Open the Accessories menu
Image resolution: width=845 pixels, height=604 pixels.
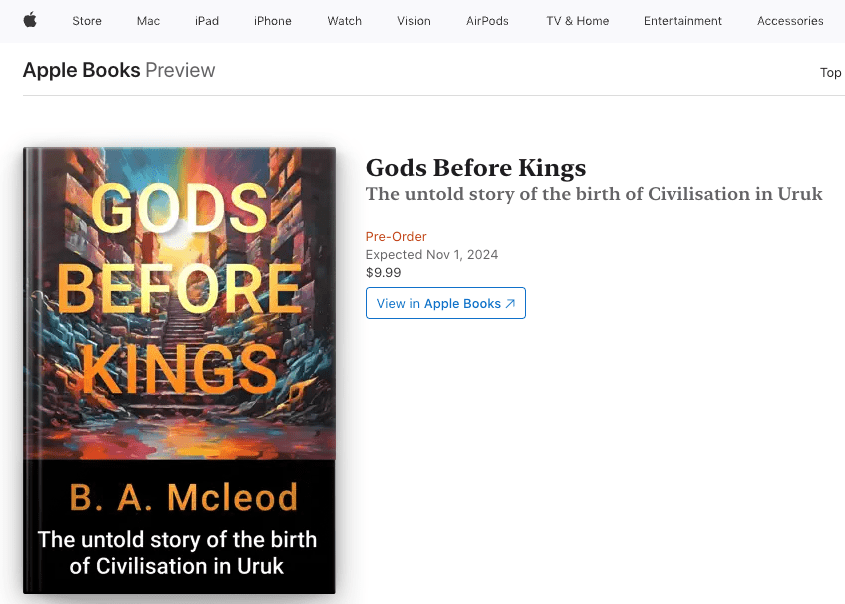click(x=790, y=21)
